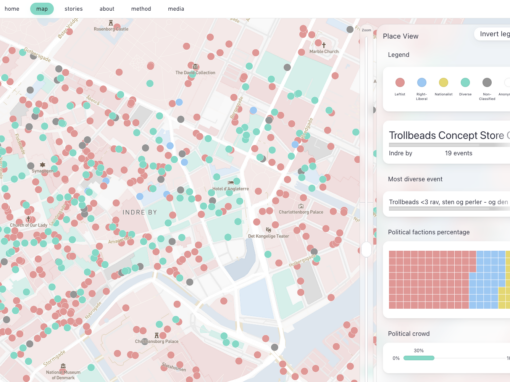The width and height of the screenshot is (510, 382).
Task: Open the Trollbeads most diverse event entry
Action: [447, 204]
